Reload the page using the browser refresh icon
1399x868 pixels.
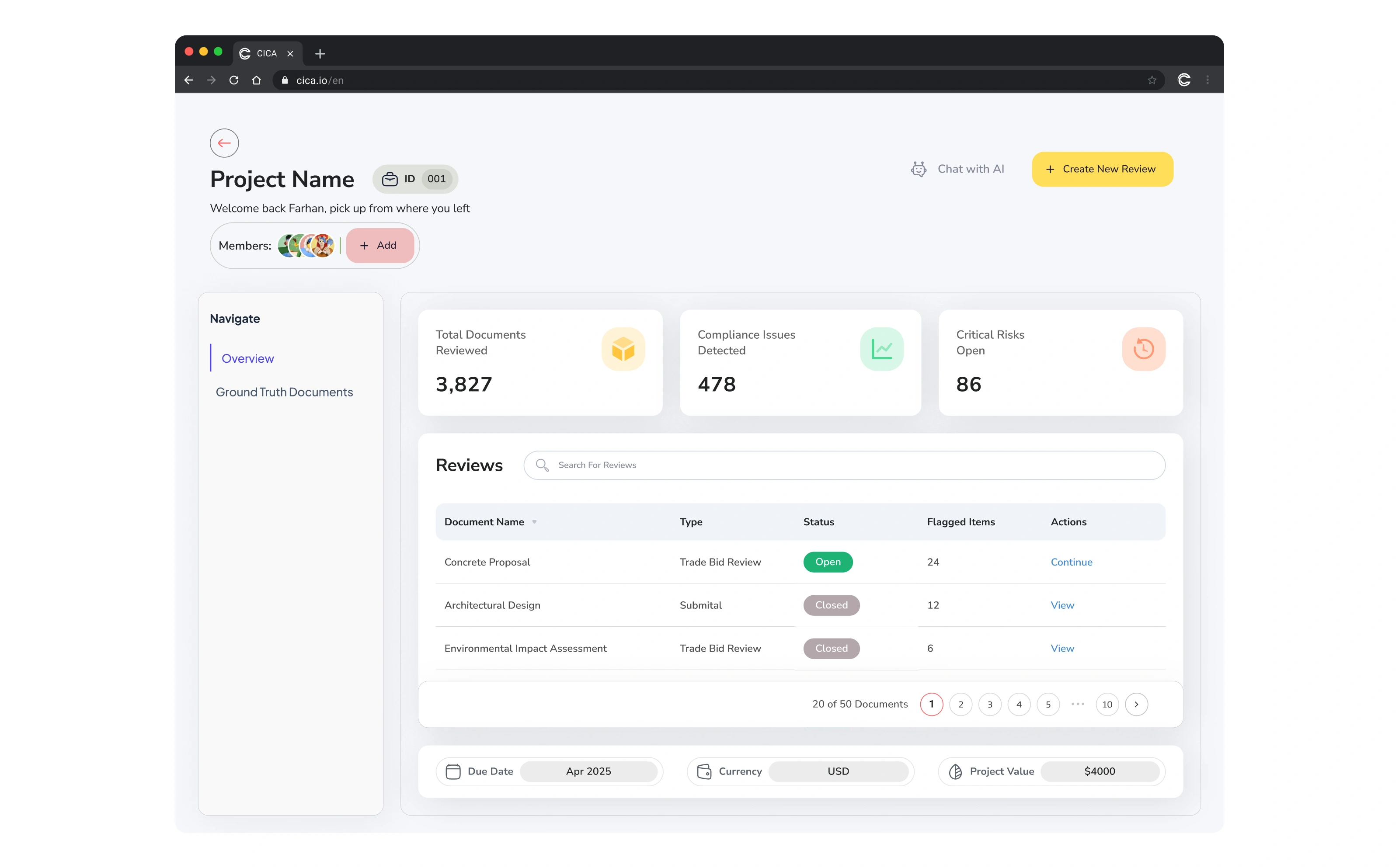pos(233,80)
